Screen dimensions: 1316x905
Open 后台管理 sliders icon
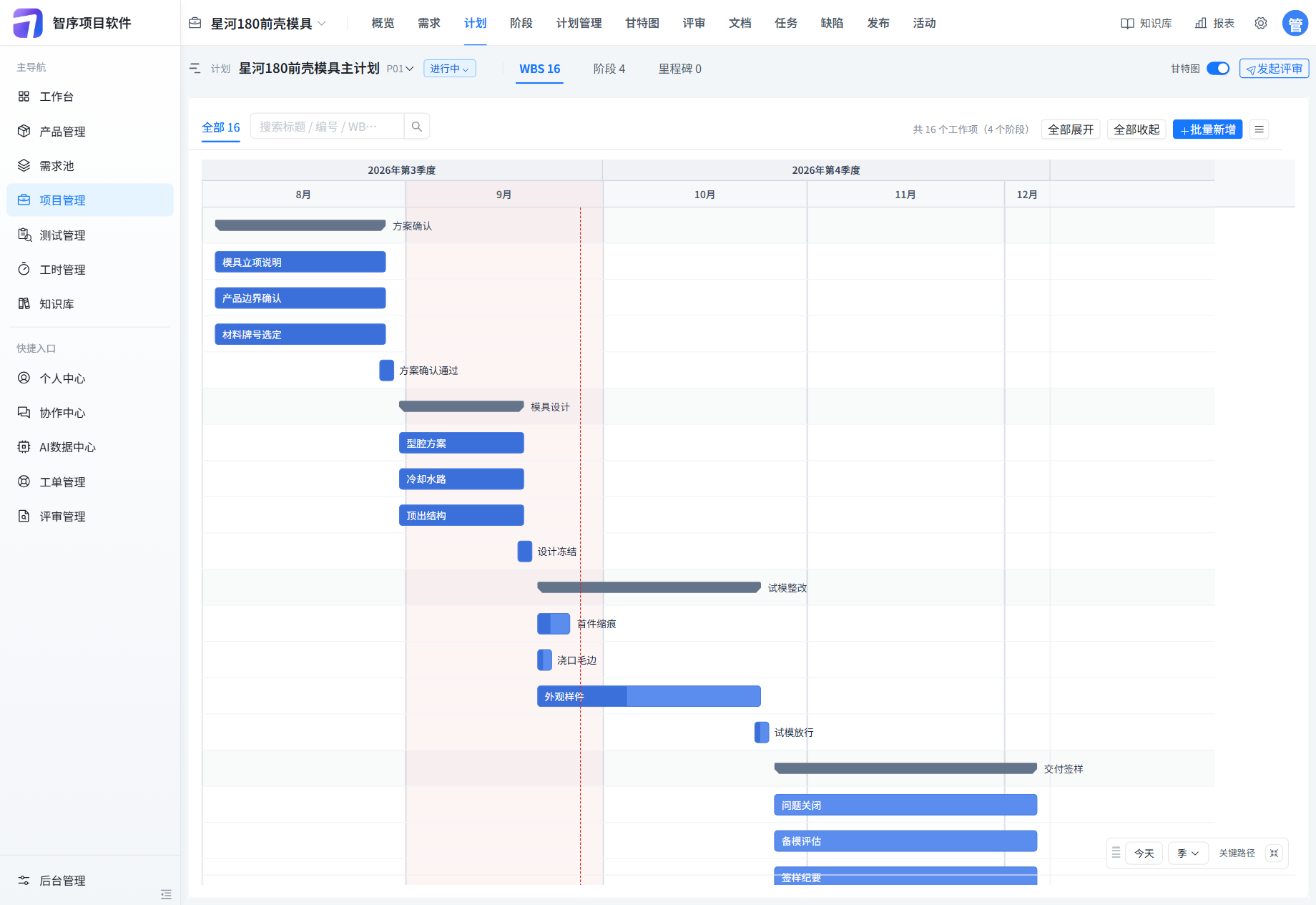click(24, 880)
